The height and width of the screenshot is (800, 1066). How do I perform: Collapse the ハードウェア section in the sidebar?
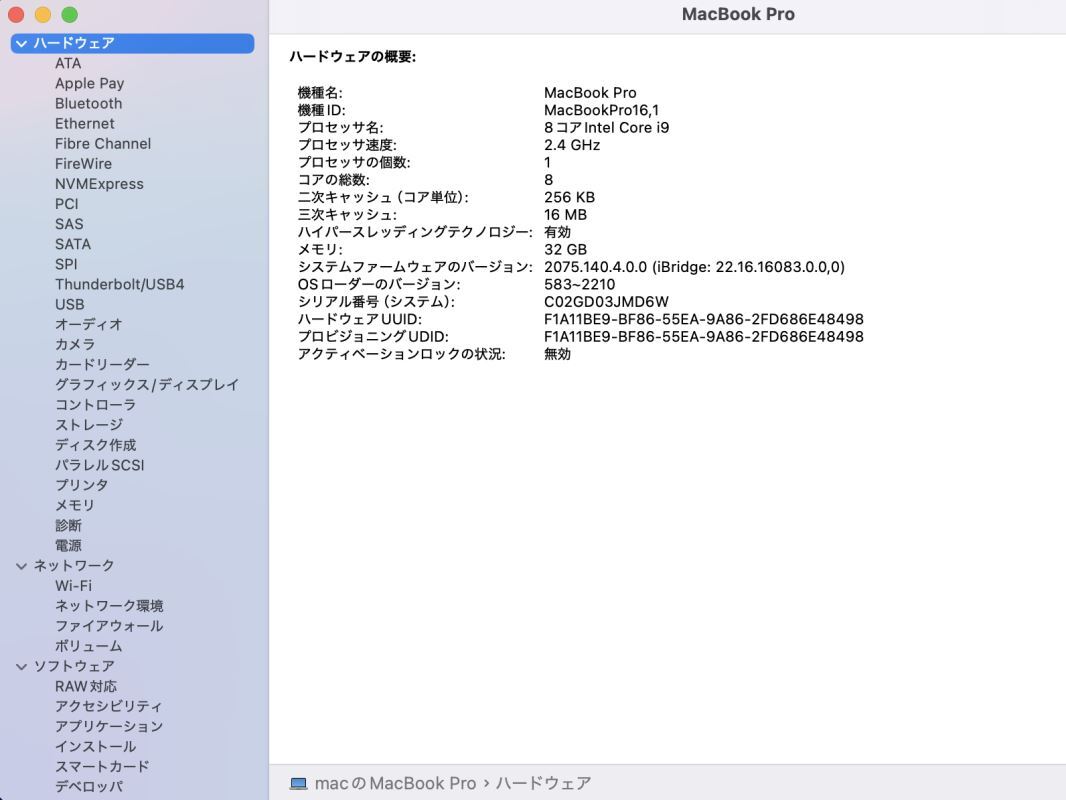22,43
